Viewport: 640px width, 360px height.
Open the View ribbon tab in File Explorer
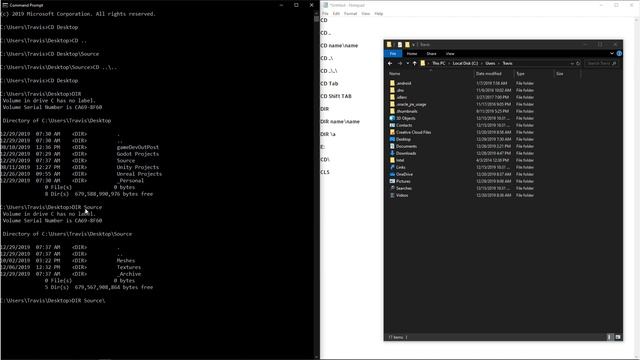(x=450, y=54)
